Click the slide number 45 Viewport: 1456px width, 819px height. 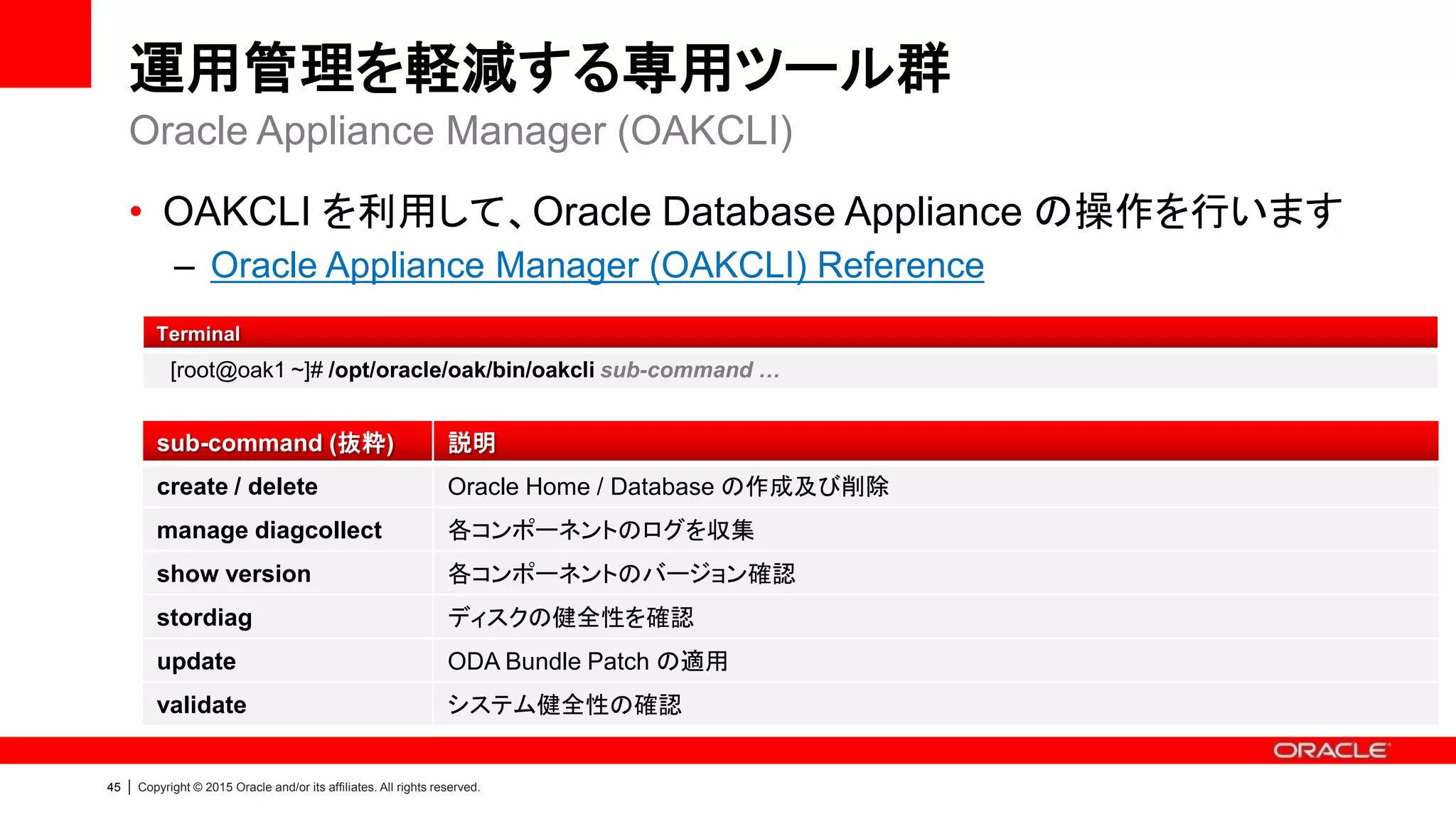coord(114,787)
